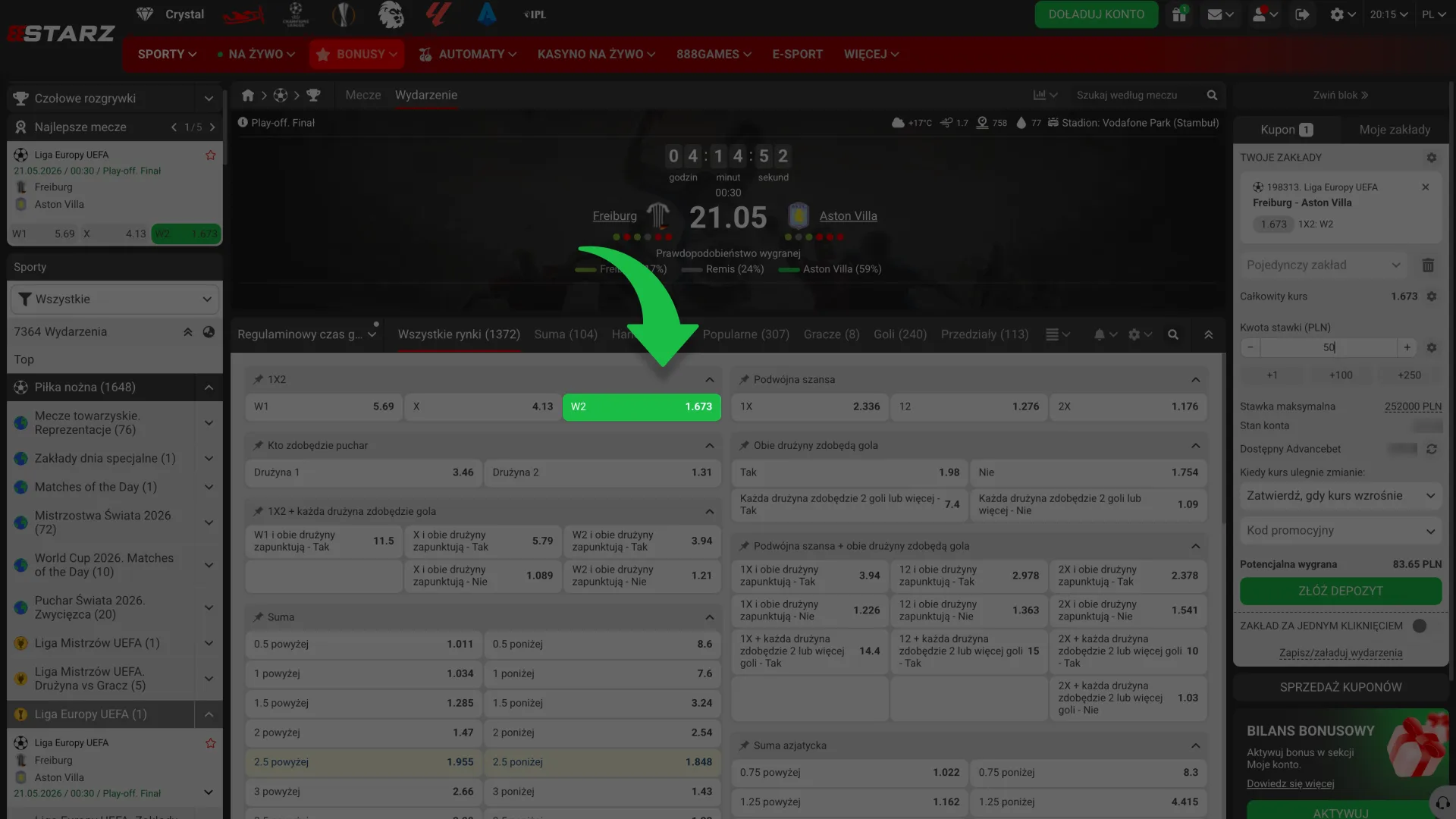Go to home via breadcrumb house icon
Viewport: 1456px width, 819px height.
point(248,96)
